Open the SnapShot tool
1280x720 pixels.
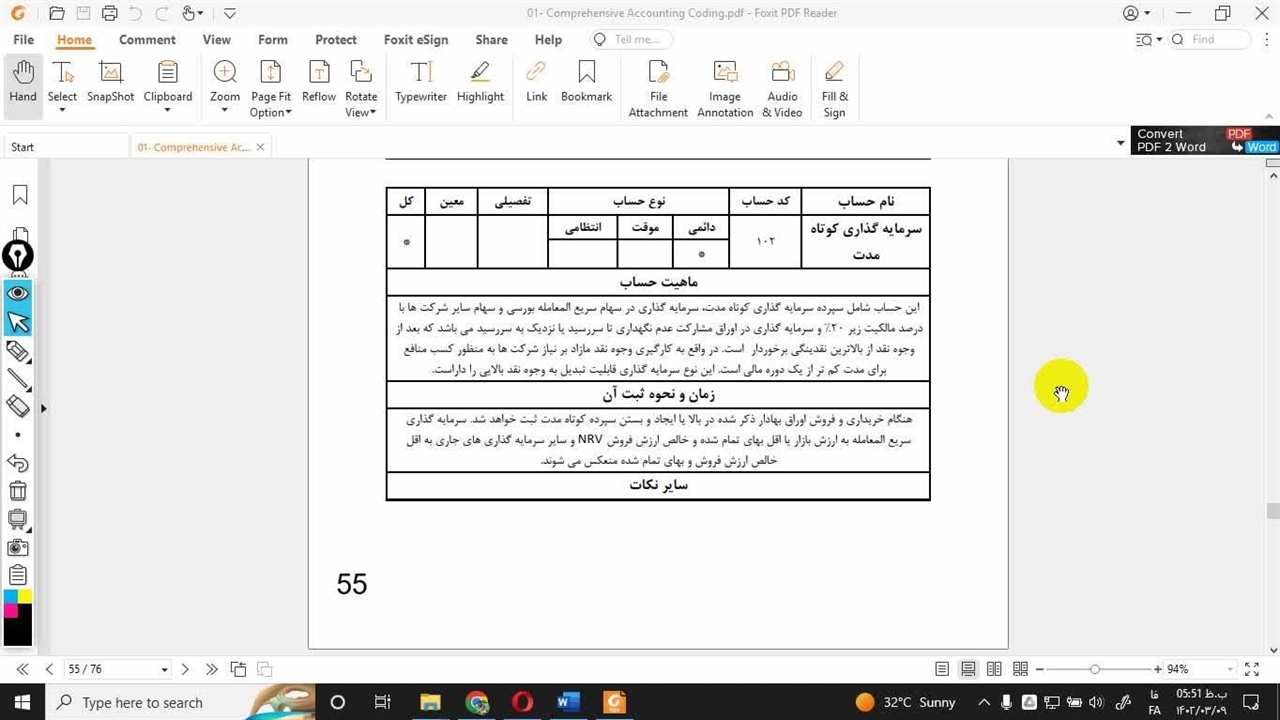click(x=110, y=82)
